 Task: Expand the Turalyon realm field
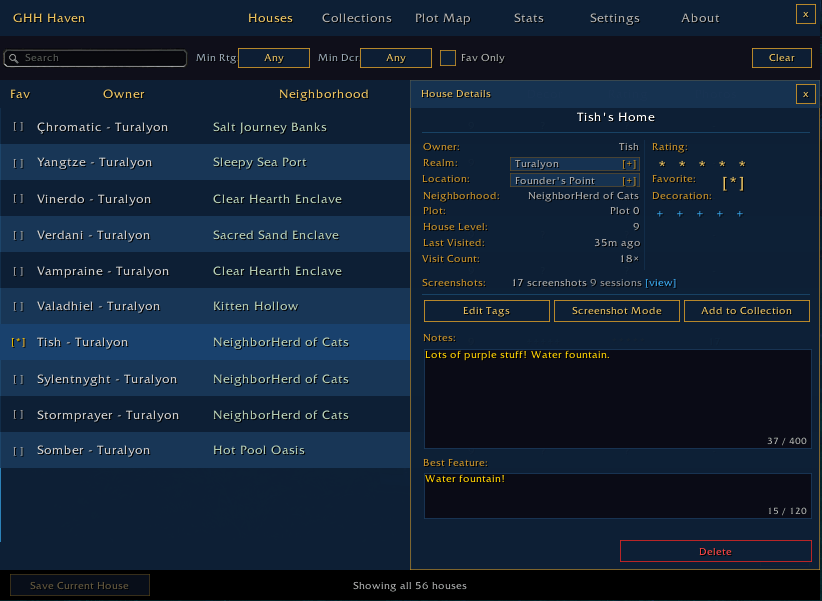point(629,164)
